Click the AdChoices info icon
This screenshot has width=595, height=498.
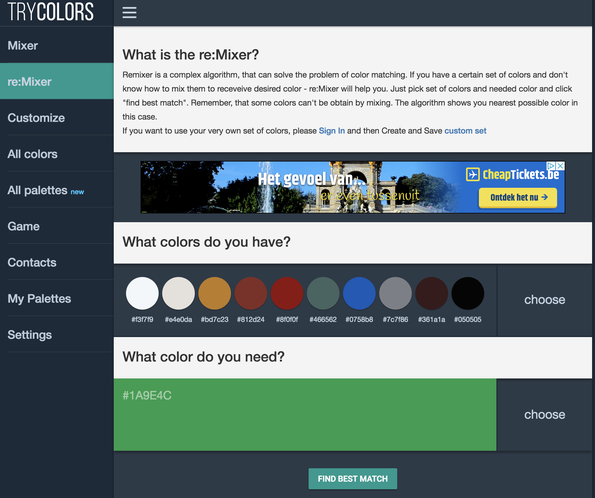click(x=551, y=166)
